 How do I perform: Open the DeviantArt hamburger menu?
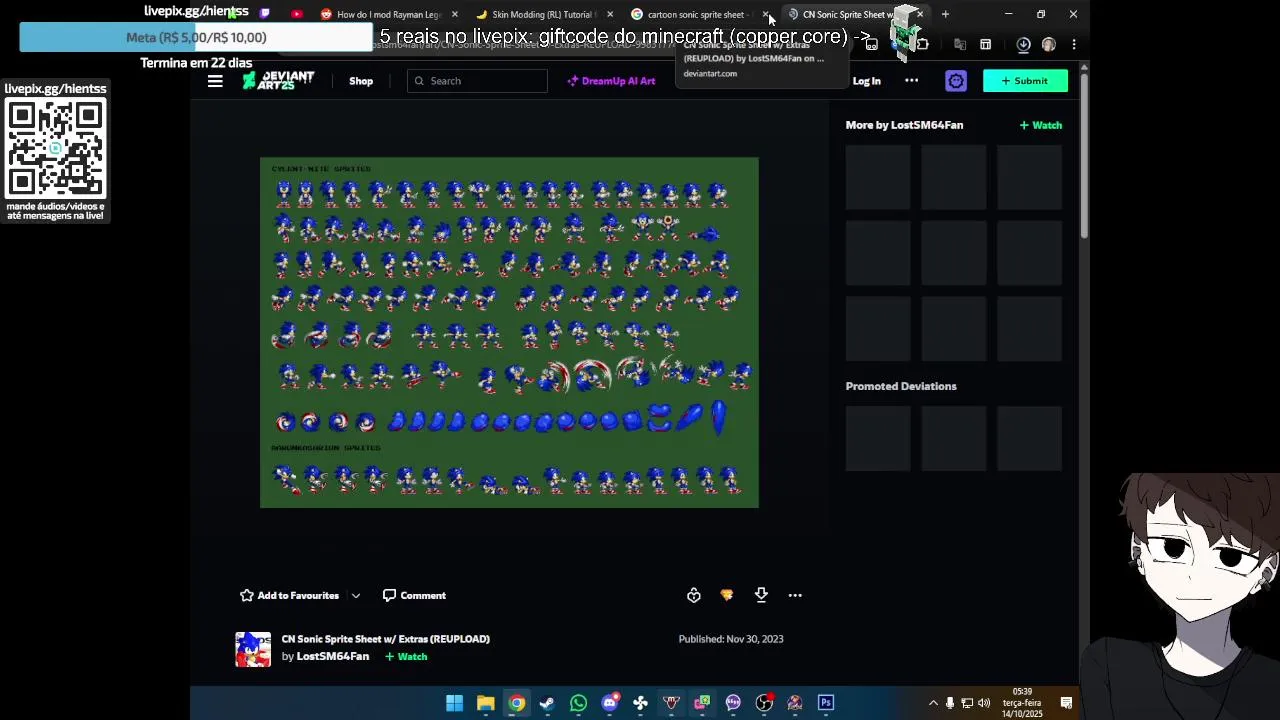click(215, 81)
